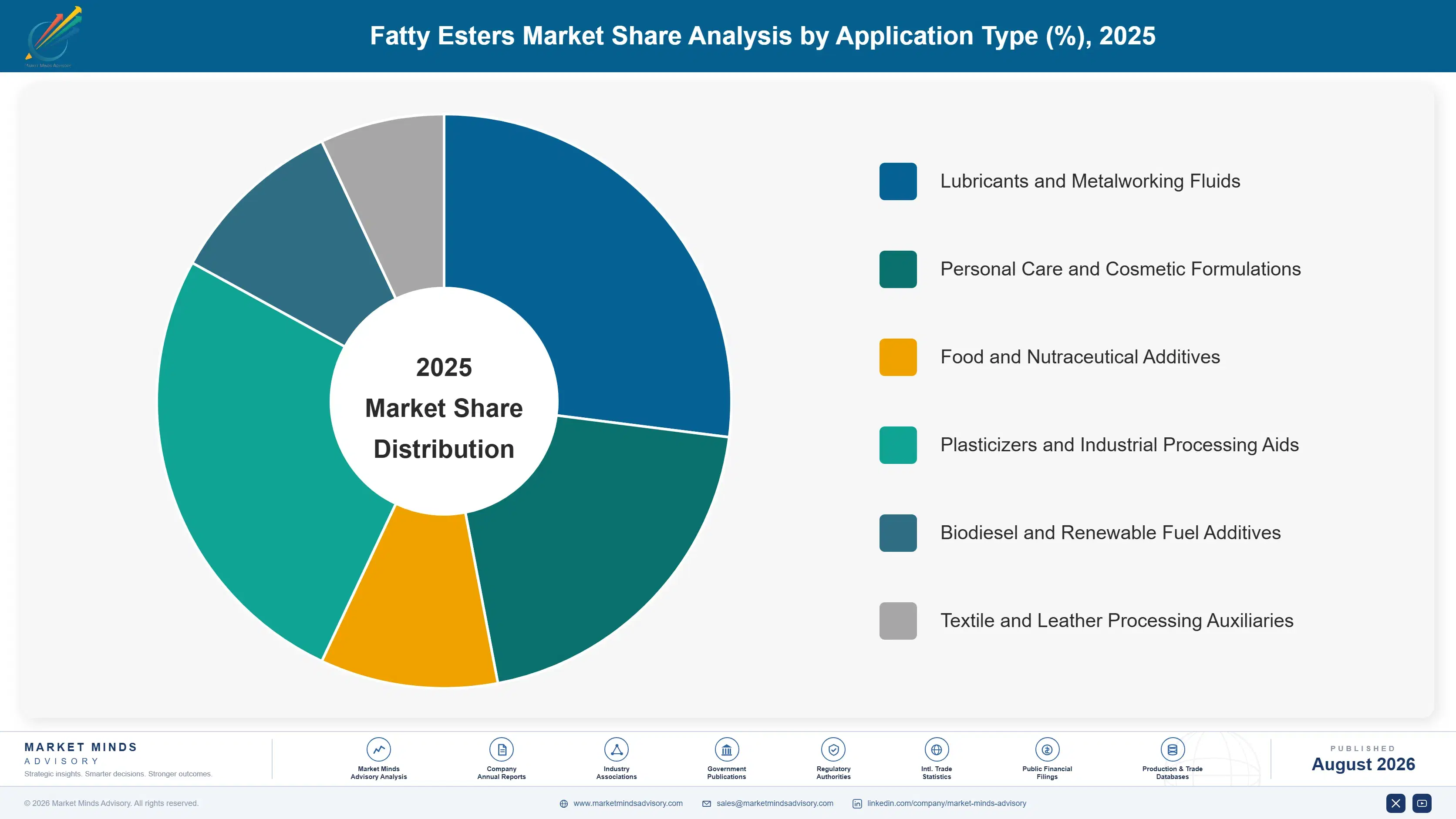Click 'Plasticizers and Industrial Processing Aids' legend label
This screenshot has height=819, width=1456.
click(x=1119, y=445)
